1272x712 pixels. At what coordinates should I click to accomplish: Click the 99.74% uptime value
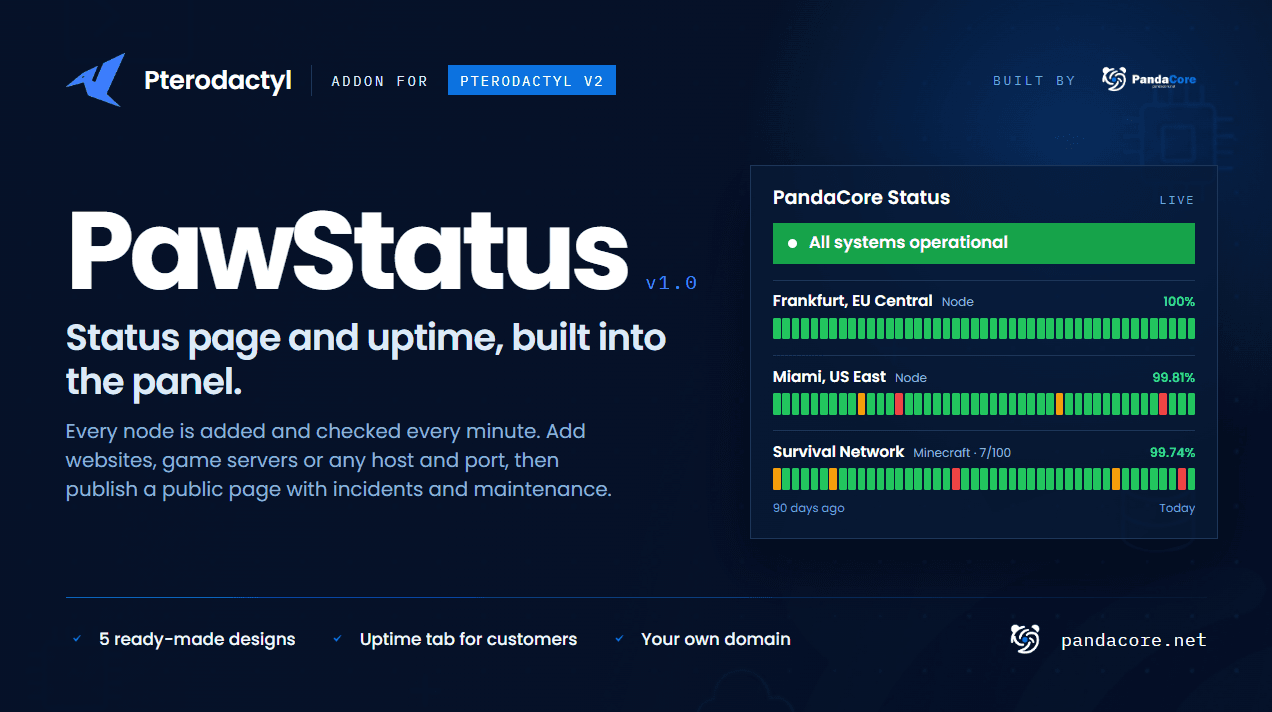coord(1173,453)
